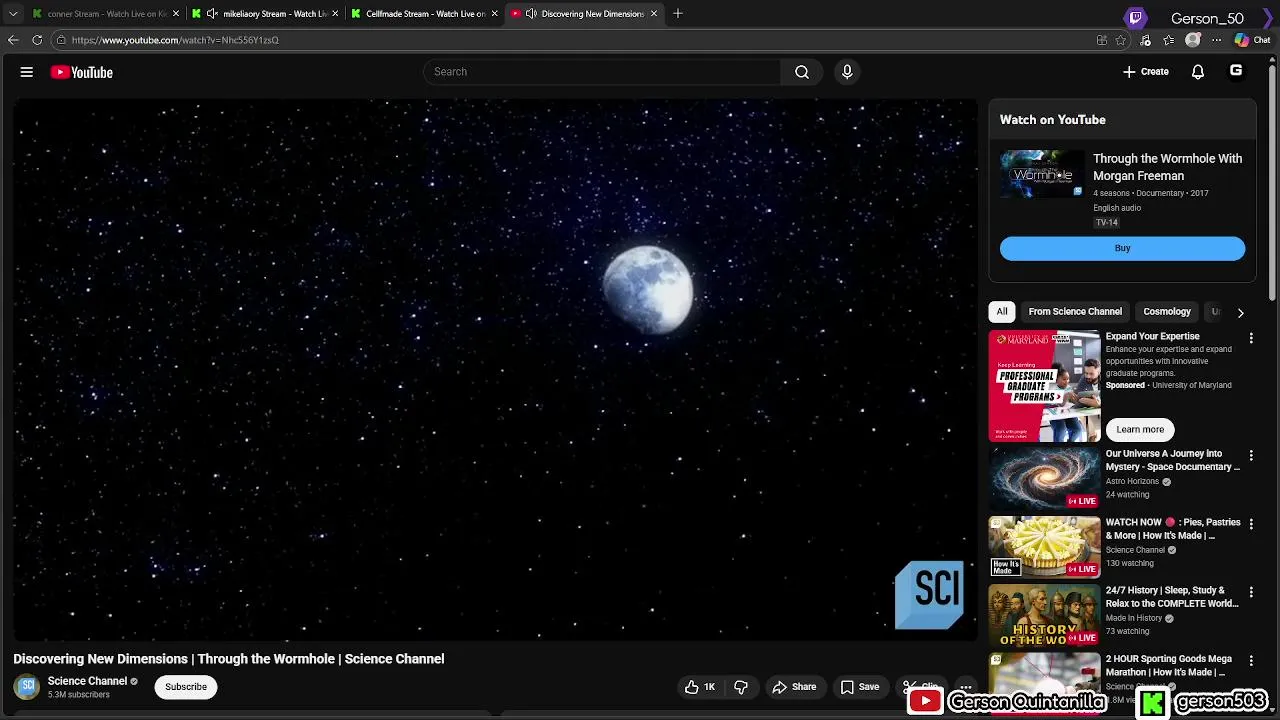Screen dimensions: 1280x720
Task: Click the SCI logo in the video
Action: tap(929, 594)
